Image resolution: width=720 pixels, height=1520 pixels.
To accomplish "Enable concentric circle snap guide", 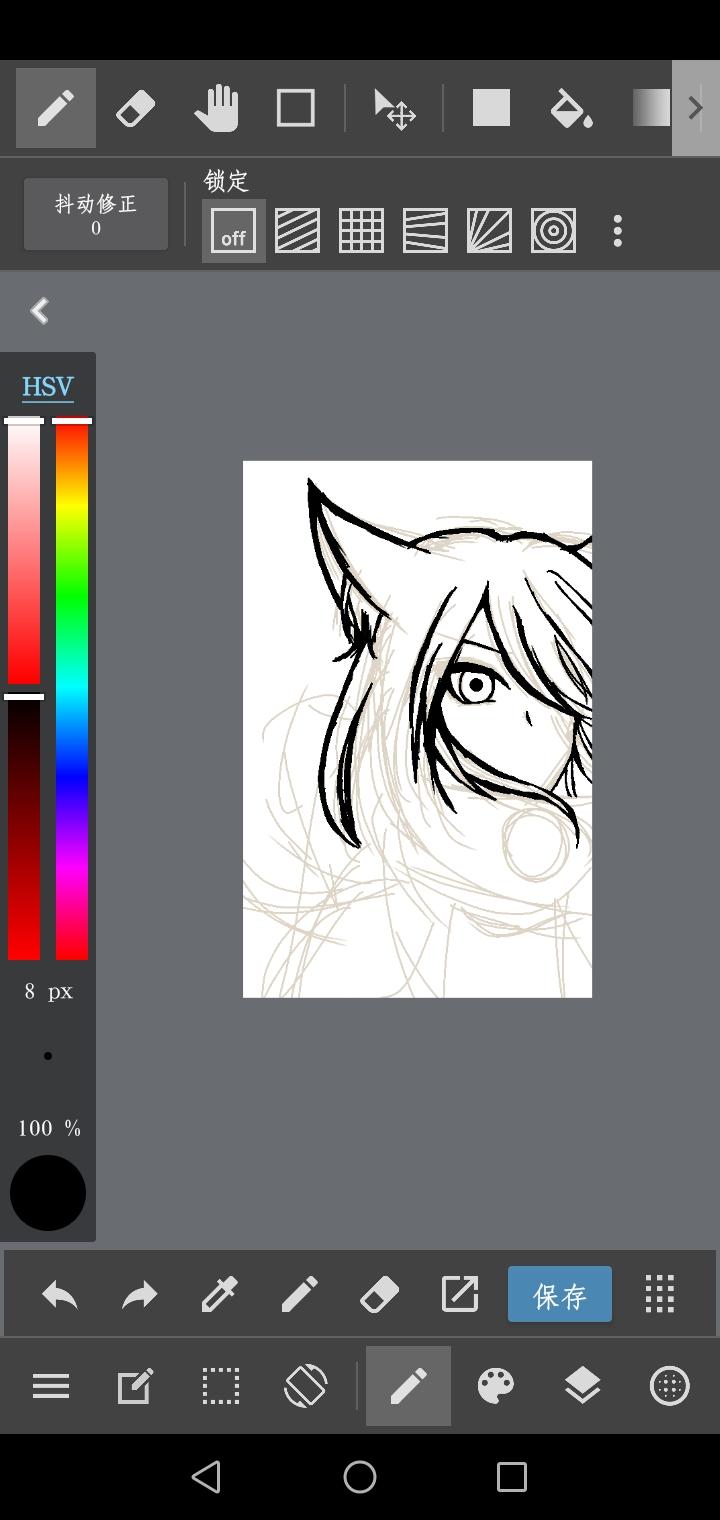I will (553, 231).
